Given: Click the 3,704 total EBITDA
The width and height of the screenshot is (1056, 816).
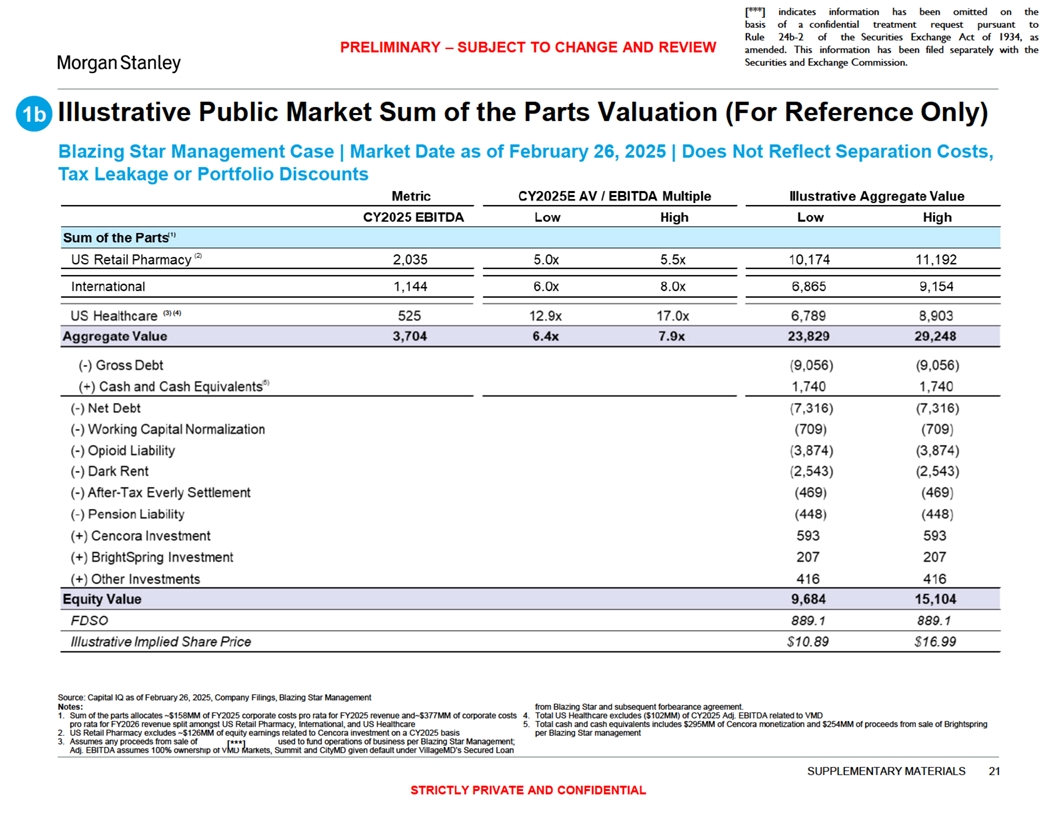Looking at the screenshot, I should [410, 336].
